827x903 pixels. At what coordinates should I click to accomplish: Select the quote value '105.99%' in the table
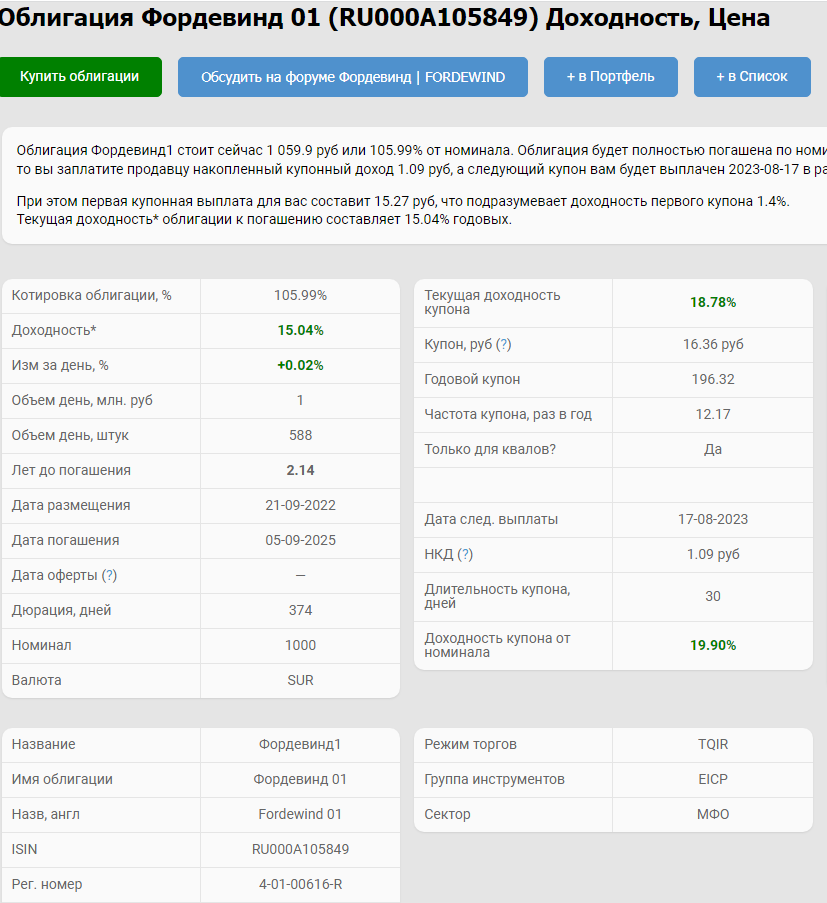coord(300,295)
